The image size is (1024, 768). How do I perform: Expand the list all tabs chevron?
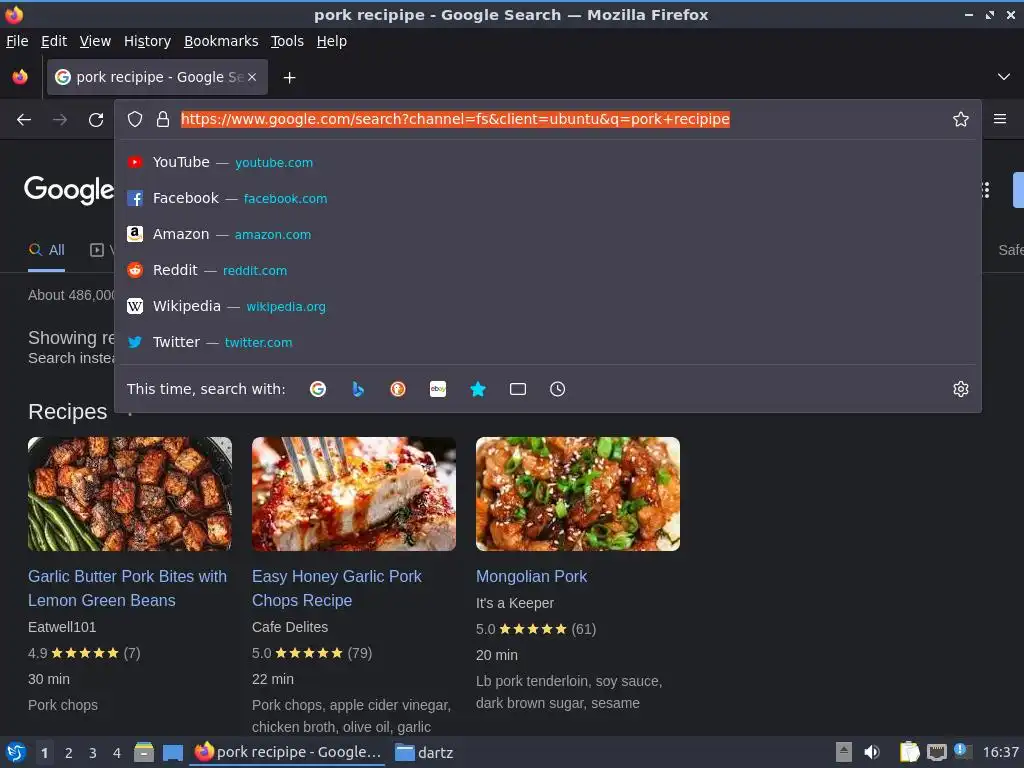pyautogui.click(x=1004, y=77)
